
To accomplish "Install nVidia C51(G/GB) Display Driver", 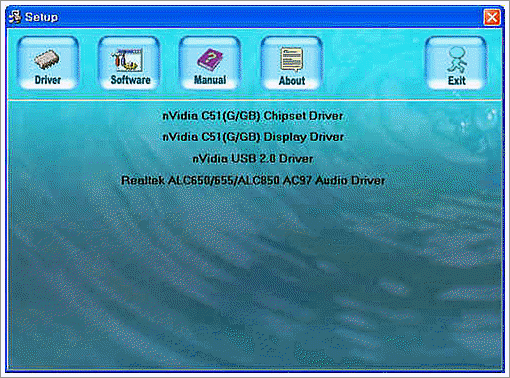I will [253, 137].
